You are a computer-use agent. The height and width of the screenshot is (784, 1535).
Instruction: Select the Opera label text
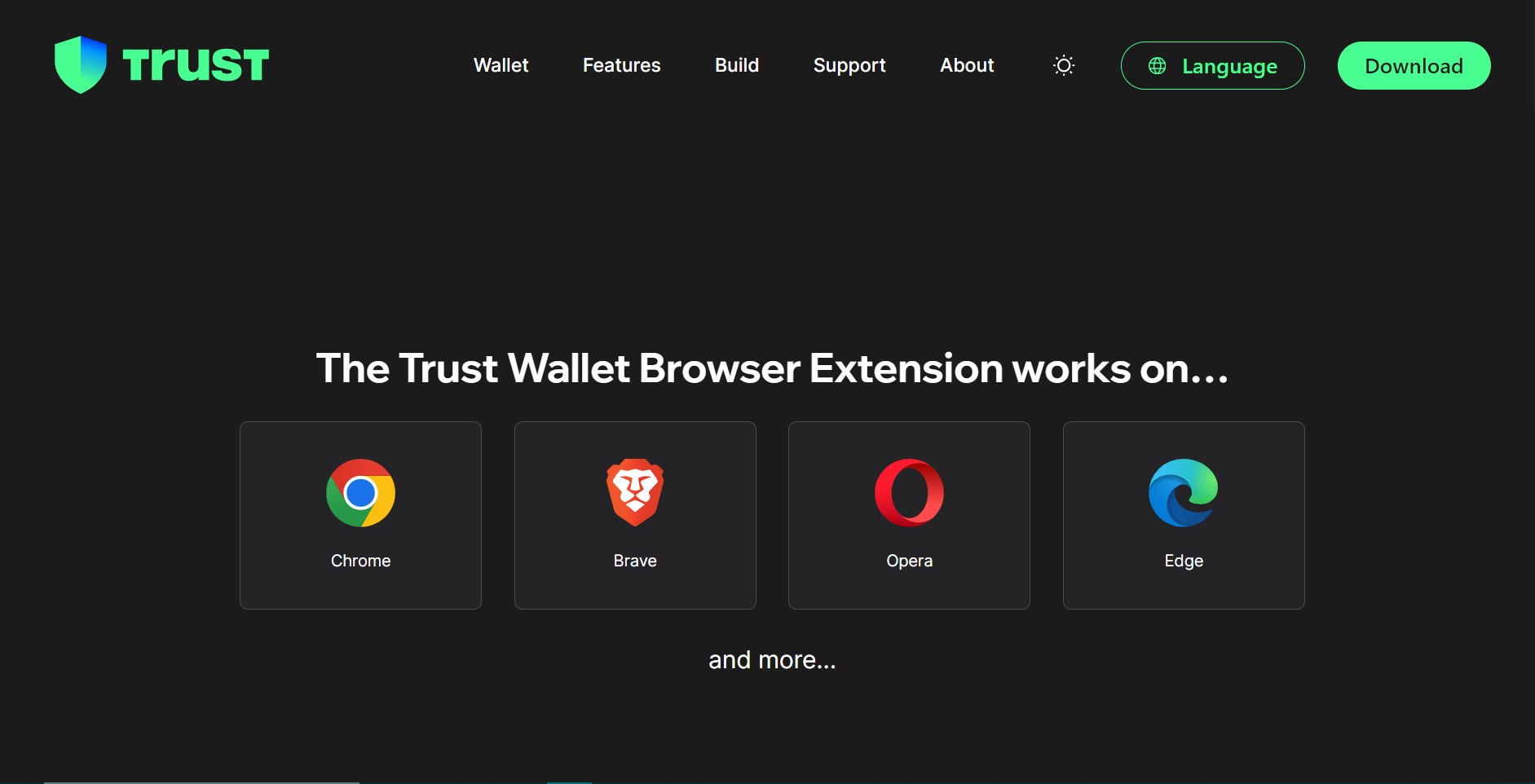click(909, 562)
